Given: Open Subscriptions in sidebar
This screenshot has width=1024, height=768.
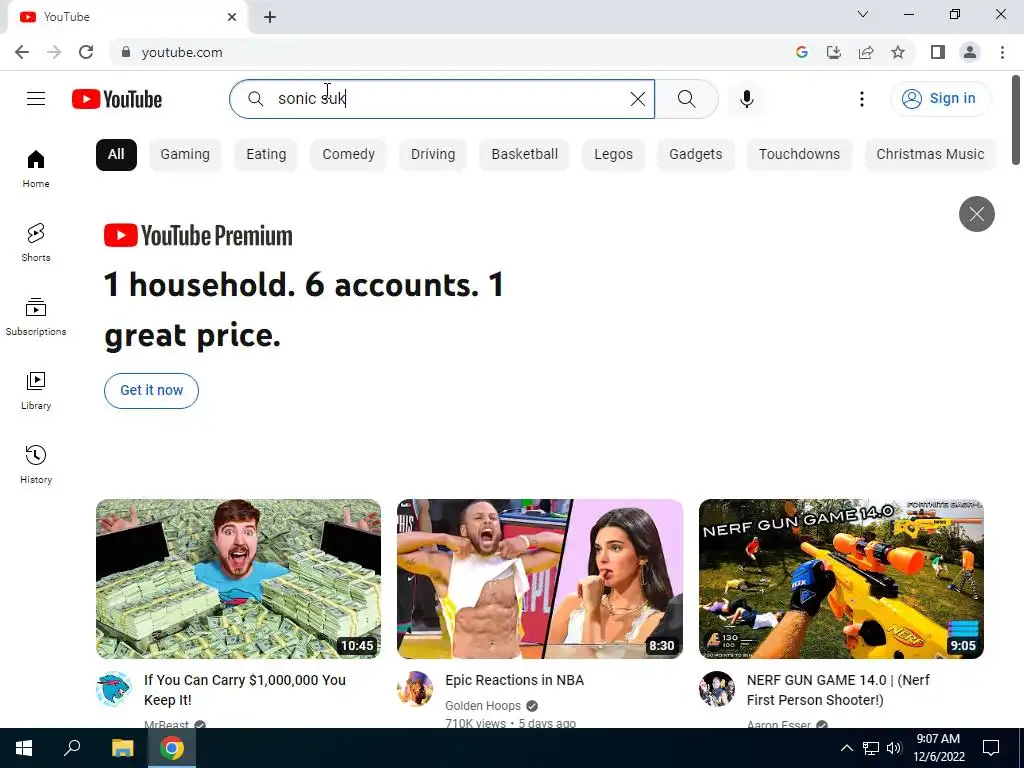Looking at the screenshot, I should 36,317.
